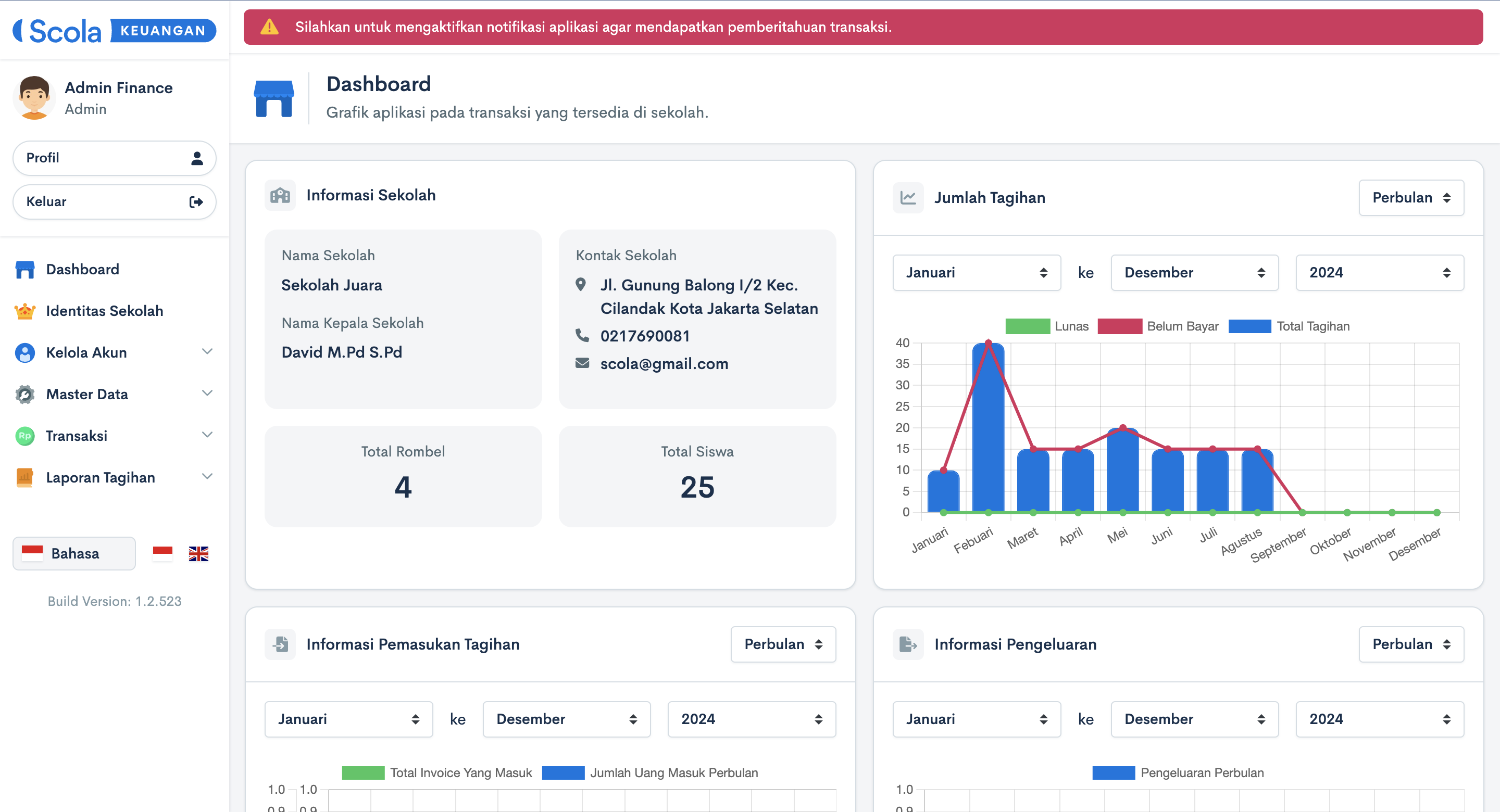Click the Indonesian flag language icon
1500x812 pixels.
pos(162,553)
